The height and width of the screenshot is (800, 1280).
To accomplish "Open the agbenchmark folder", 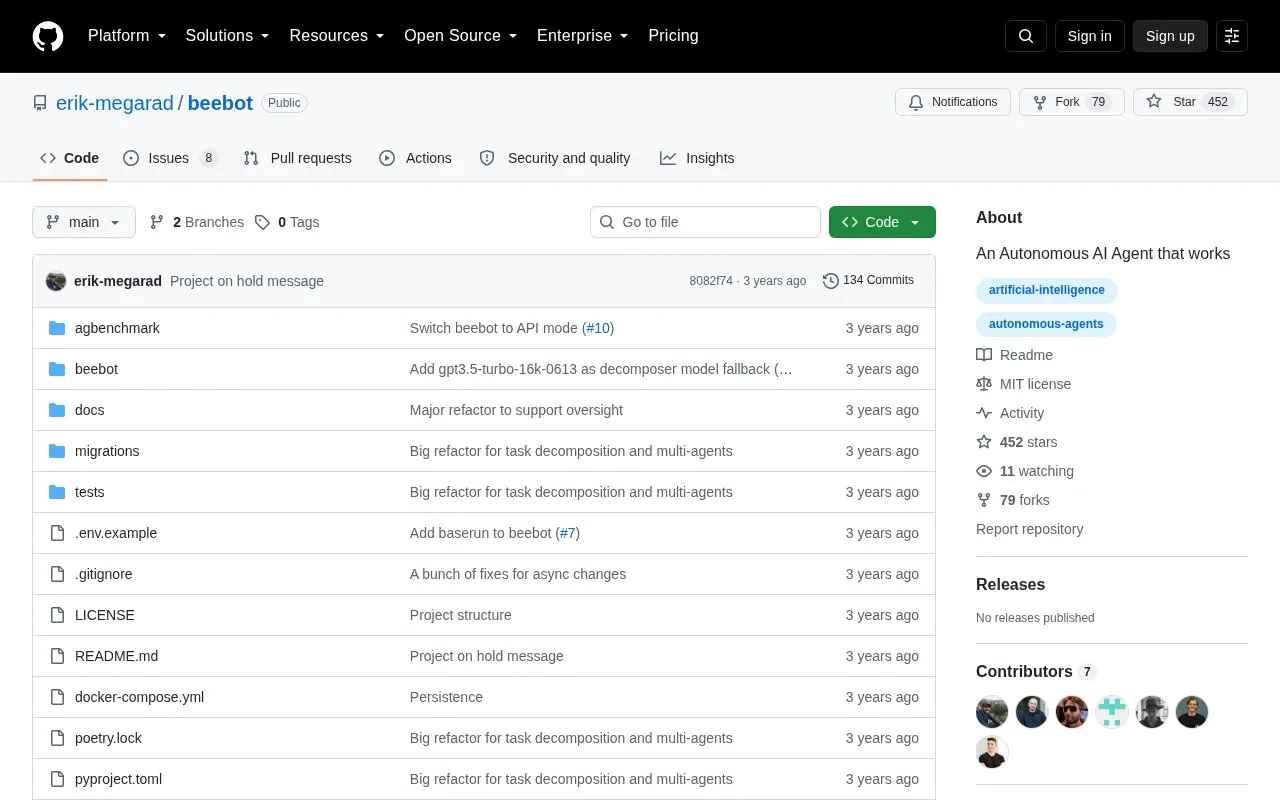I will (x=117, y=328).
